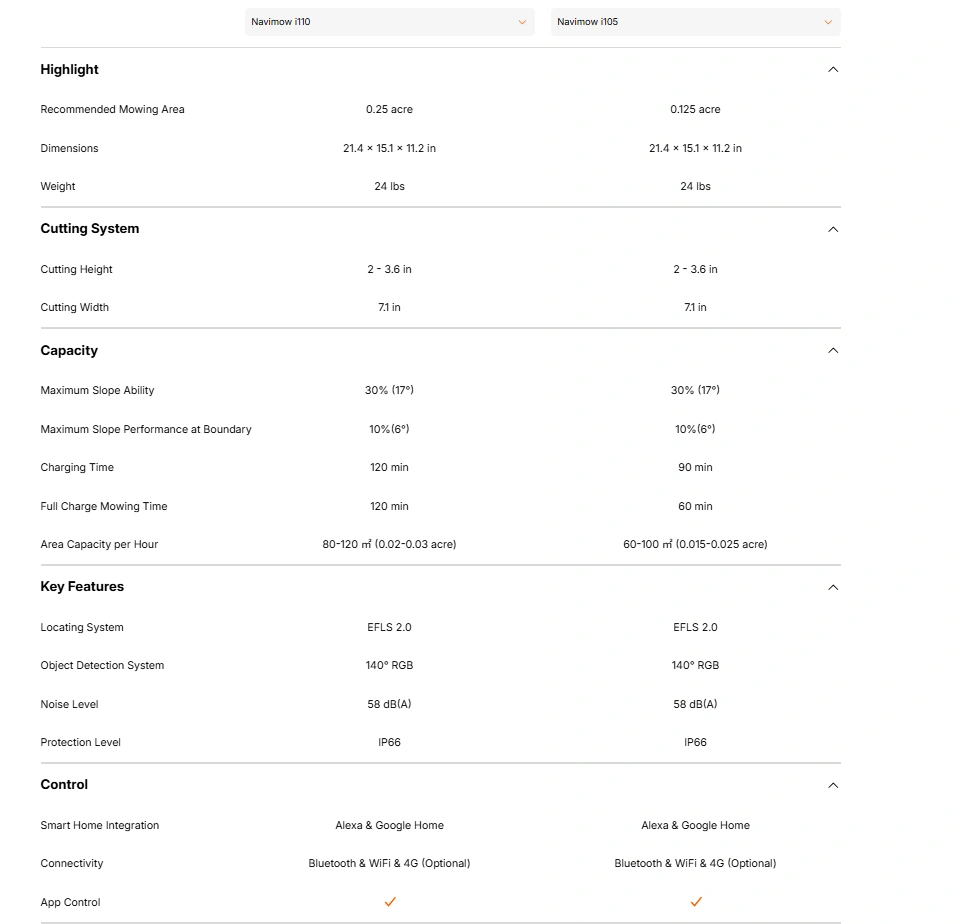Open the Navimow i110 model dropdown

(x=389, y=22)
